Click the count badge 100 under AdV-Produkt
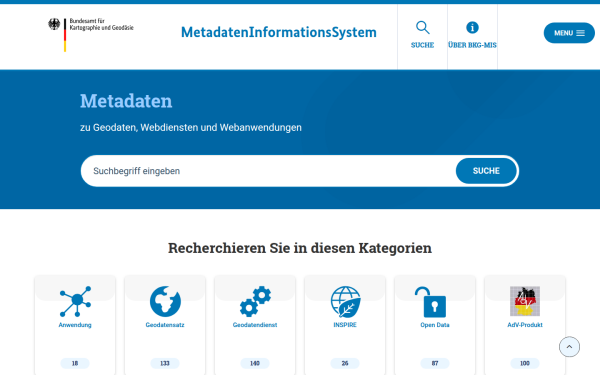This screenshot has height=375, width=600. point(525,363)
